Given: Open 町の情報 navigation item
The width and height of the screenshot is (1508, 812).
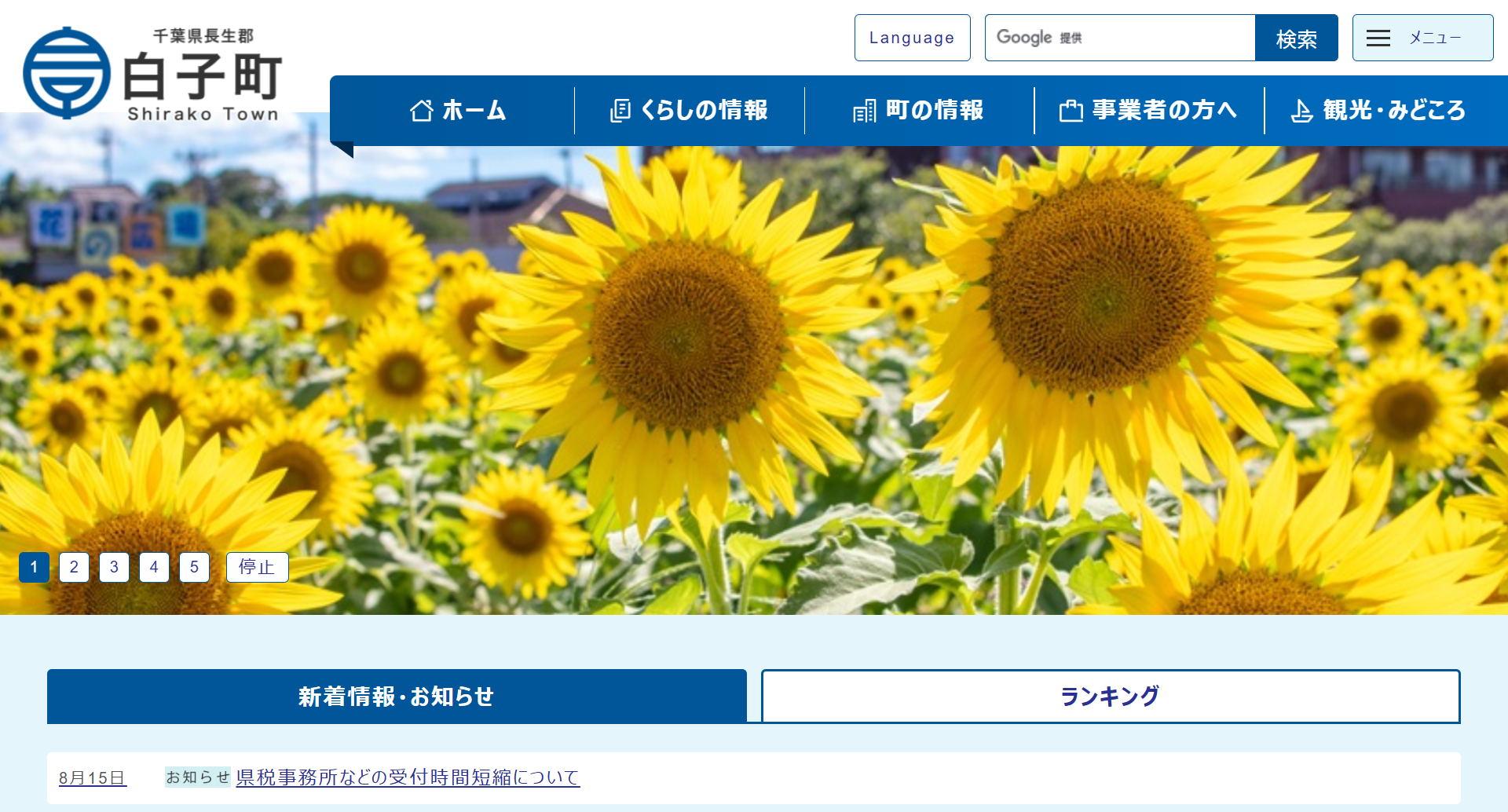Looking at the screenshot, I should point(920,111).
